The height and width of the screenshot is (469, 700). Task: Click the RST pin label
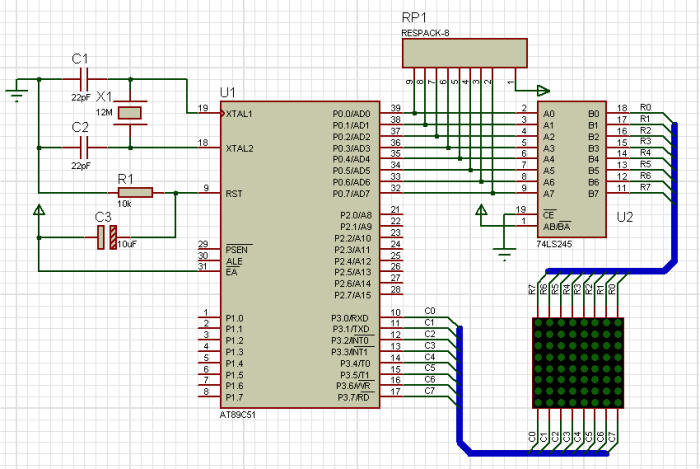click(x=233, y=194)
